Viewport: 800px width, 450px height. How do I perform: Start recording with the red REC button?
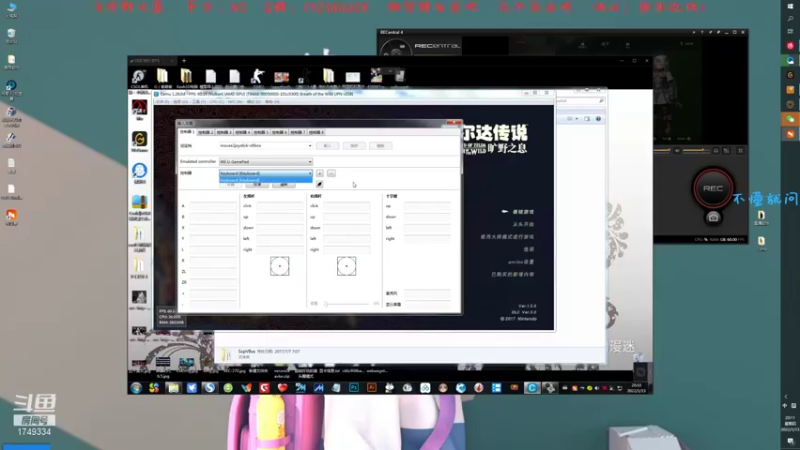[712, 188]
